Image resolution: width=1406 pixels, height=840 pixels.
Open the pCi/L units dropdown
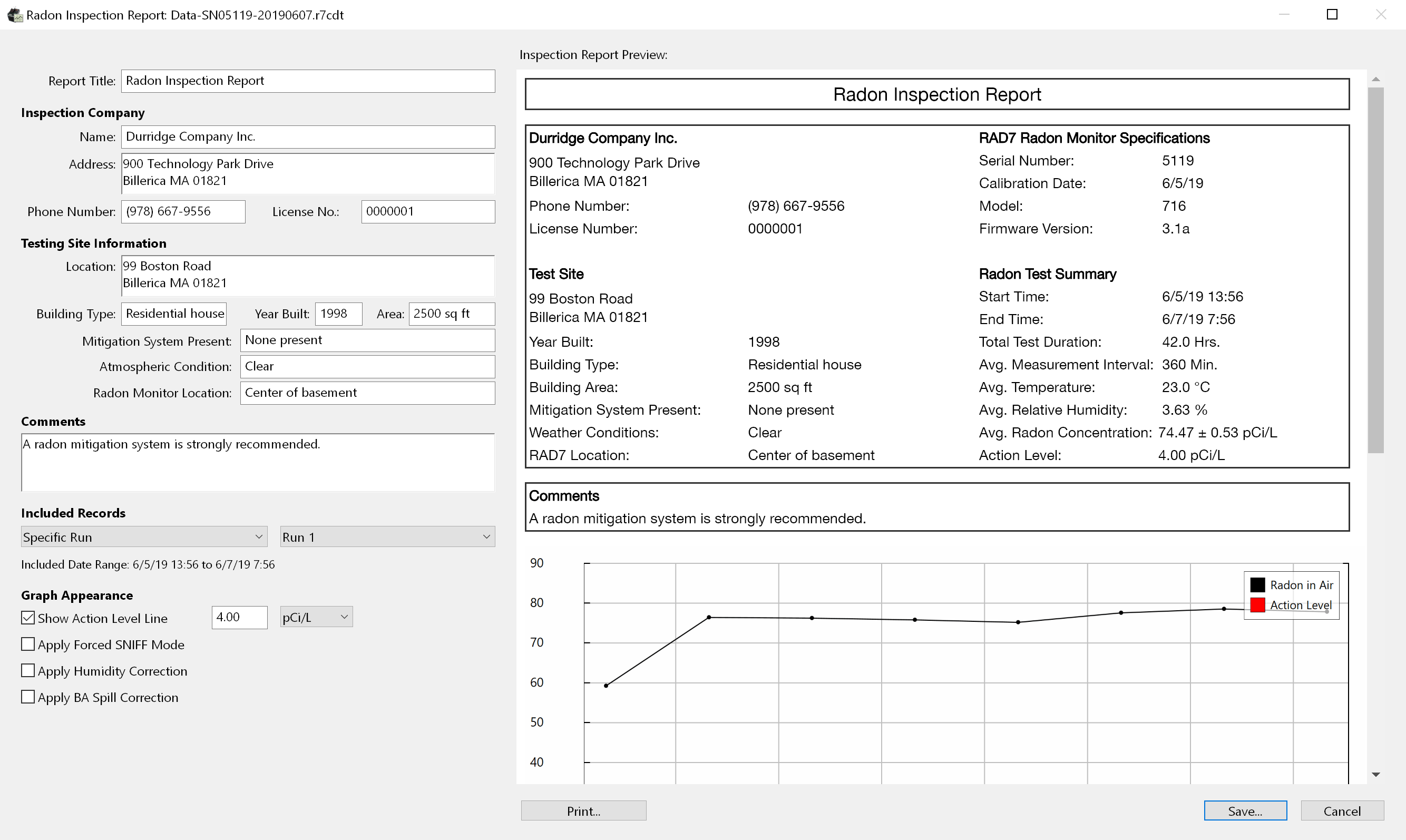(x=316, y=617)
